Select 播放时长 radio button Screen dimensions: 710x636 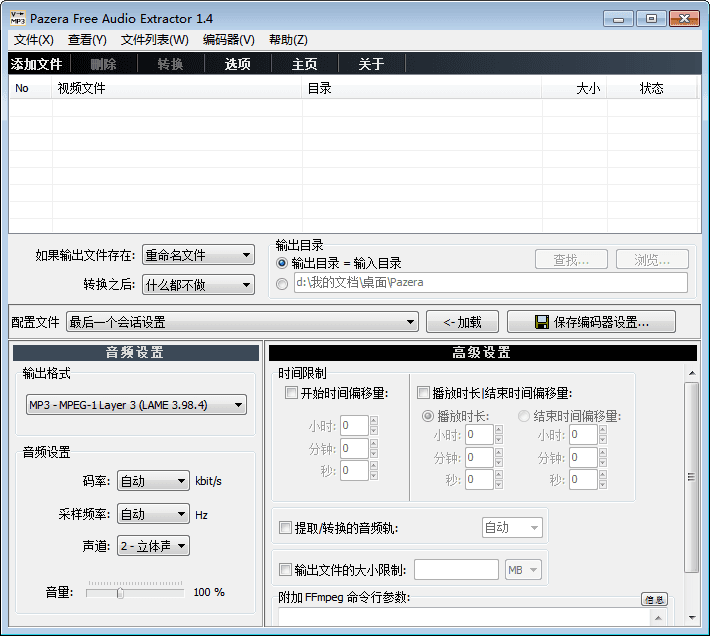pyautogui.click(x=427, y=416)
